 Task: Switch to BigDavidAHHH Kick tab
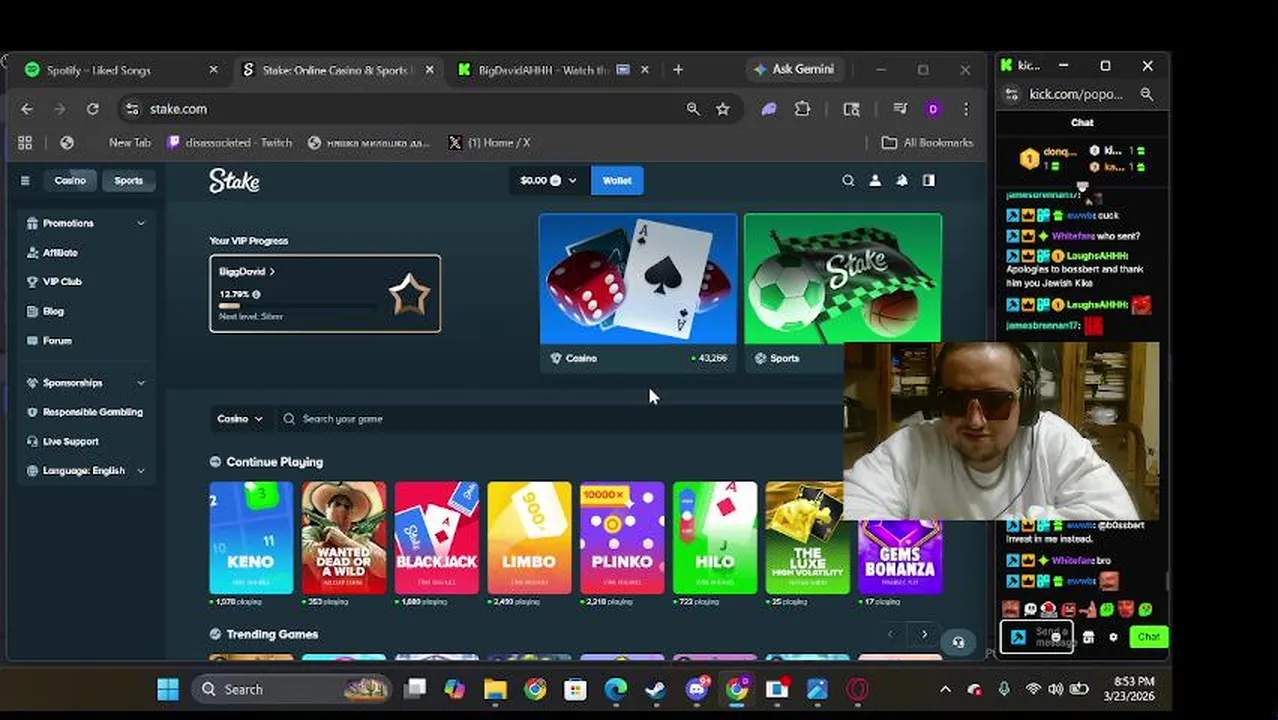pos(553,70)
